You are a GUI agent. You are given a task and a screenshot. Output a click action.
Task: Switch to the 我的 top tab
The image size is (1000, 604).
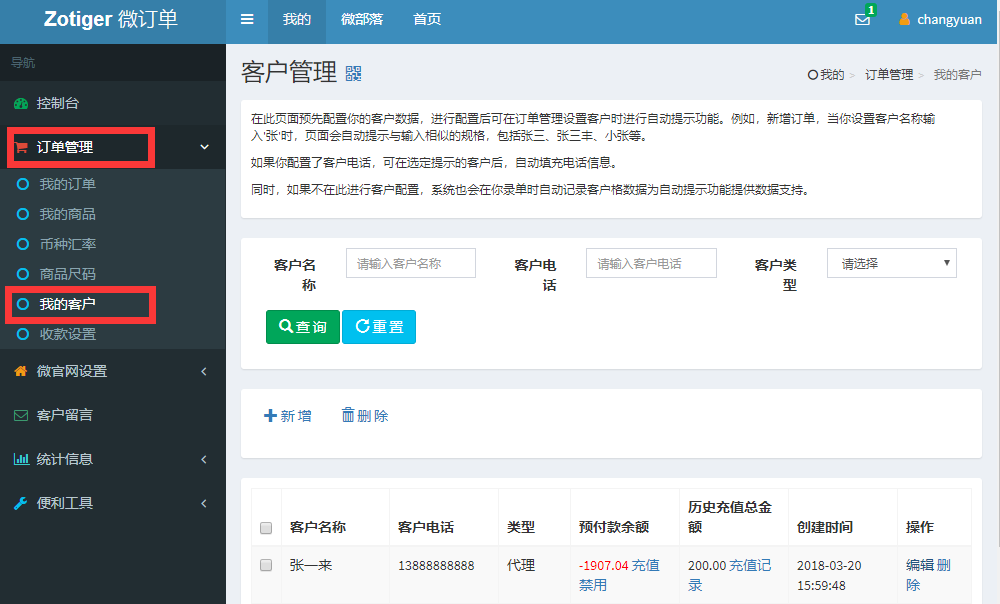point(297,19)
